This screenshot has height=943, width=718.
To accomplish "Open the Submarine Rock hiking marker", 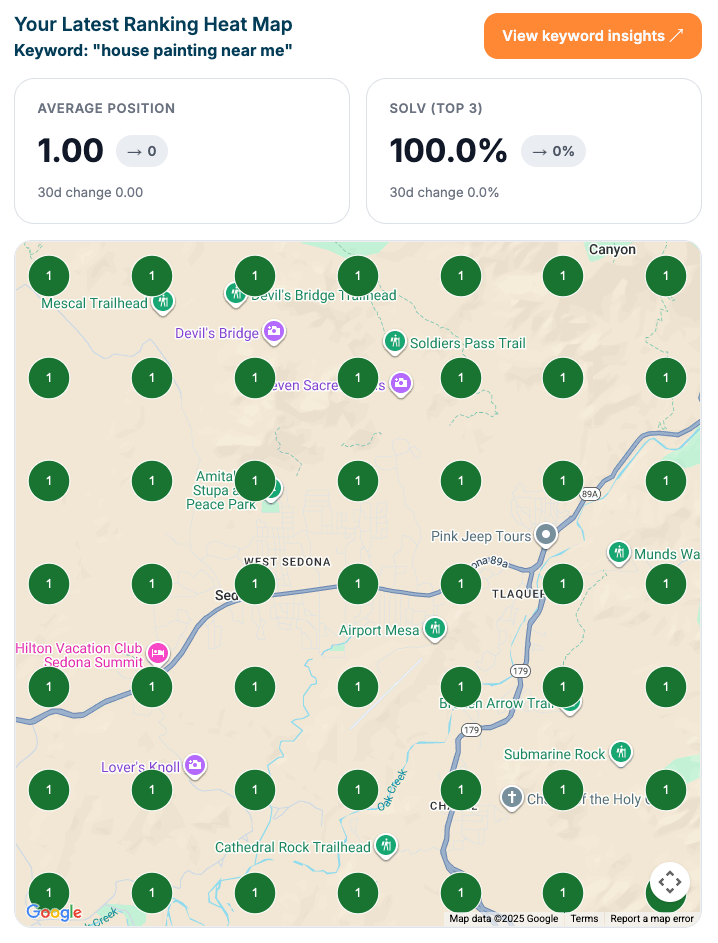I will (x=621, y=753).
